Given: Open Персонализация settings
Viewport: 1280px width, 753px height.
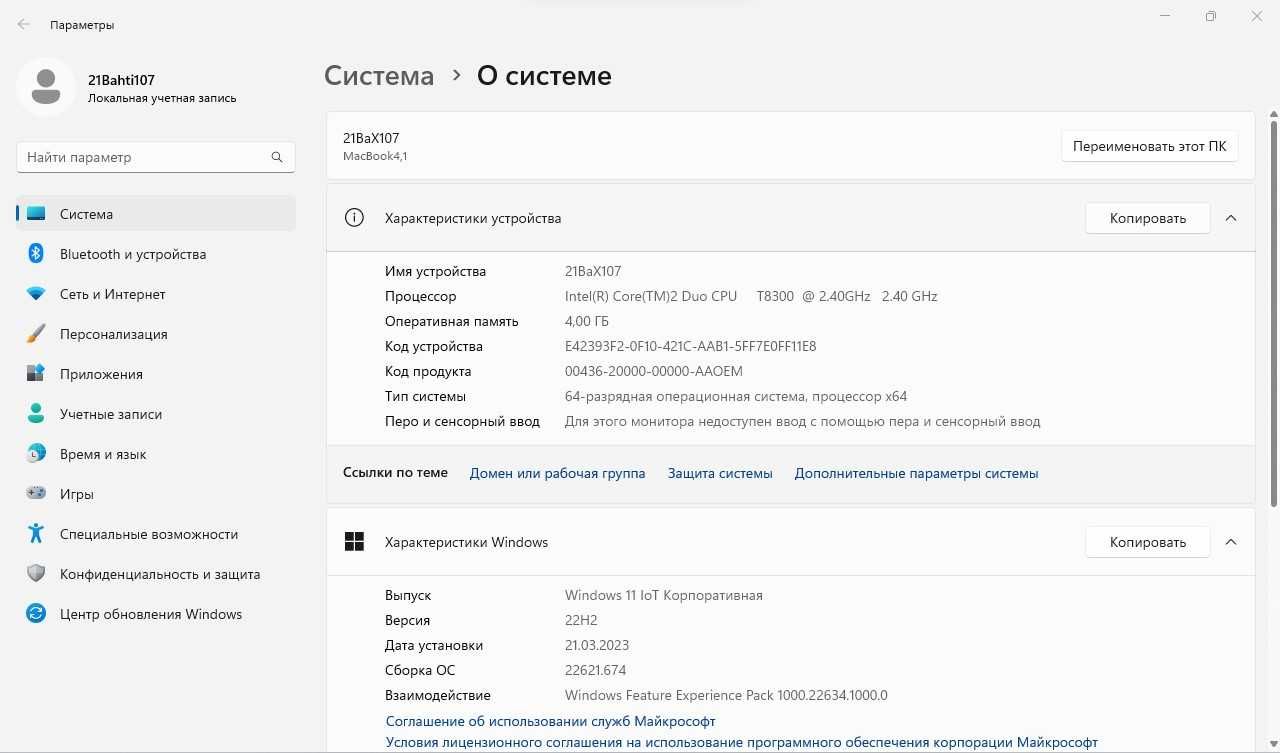Looking at the screenshot, I should (156, 334).
